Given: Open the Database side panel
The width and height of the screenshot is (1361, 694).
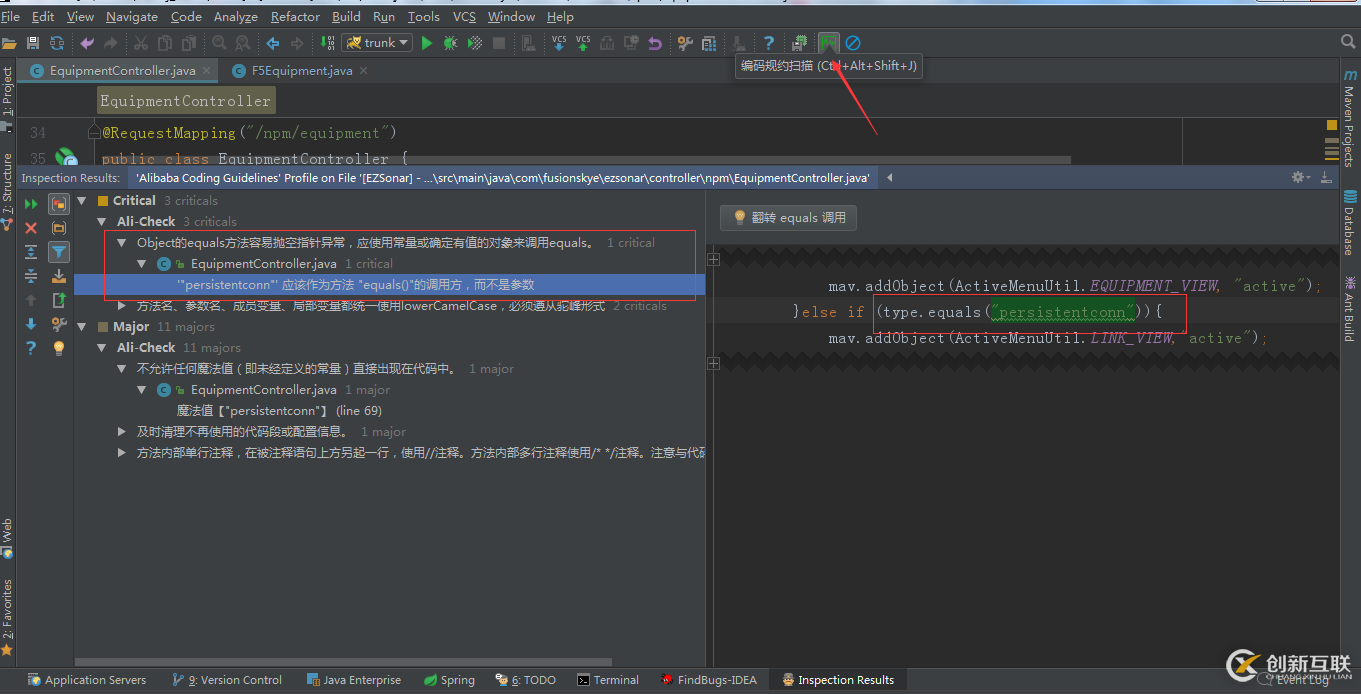Looking at the screenshot, I should [1349, 222].
